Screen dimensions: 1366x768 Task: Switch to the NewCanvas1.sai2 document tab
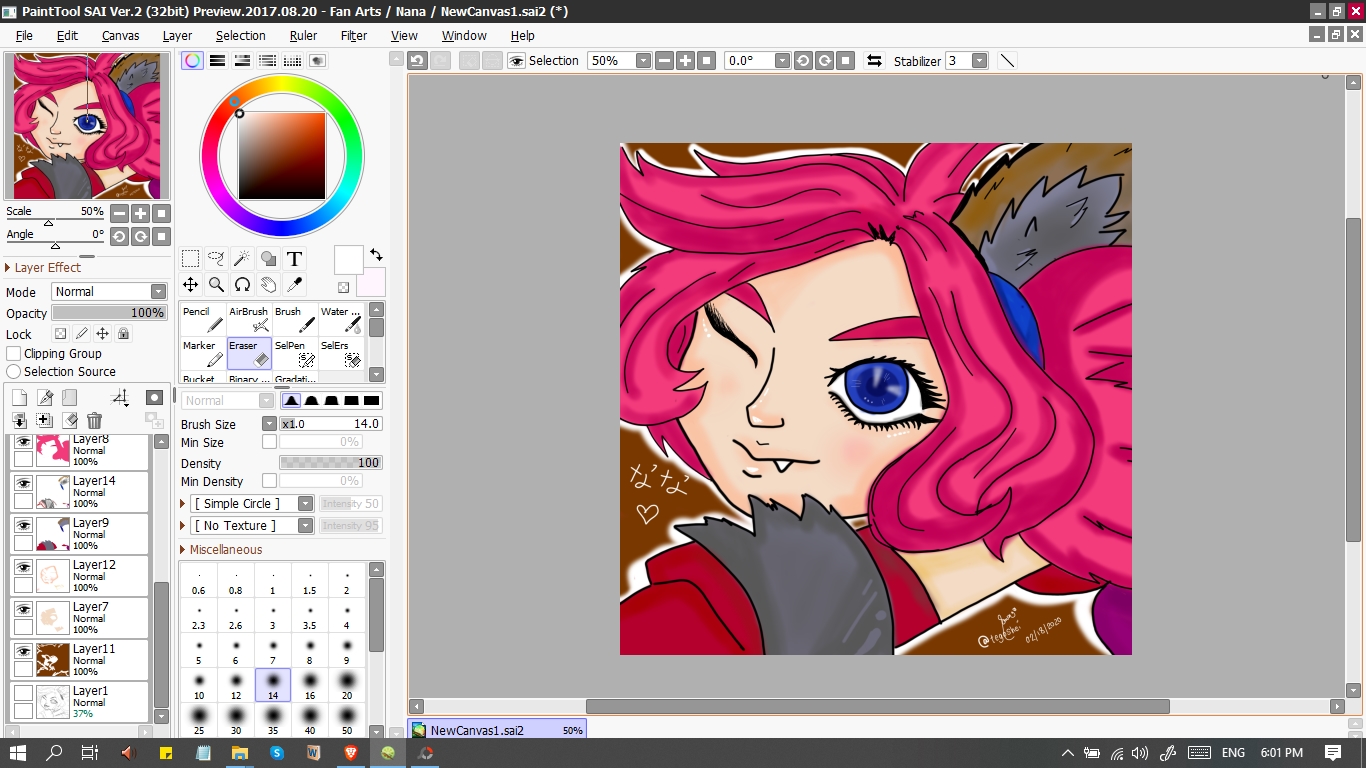(x=497, y=730)
